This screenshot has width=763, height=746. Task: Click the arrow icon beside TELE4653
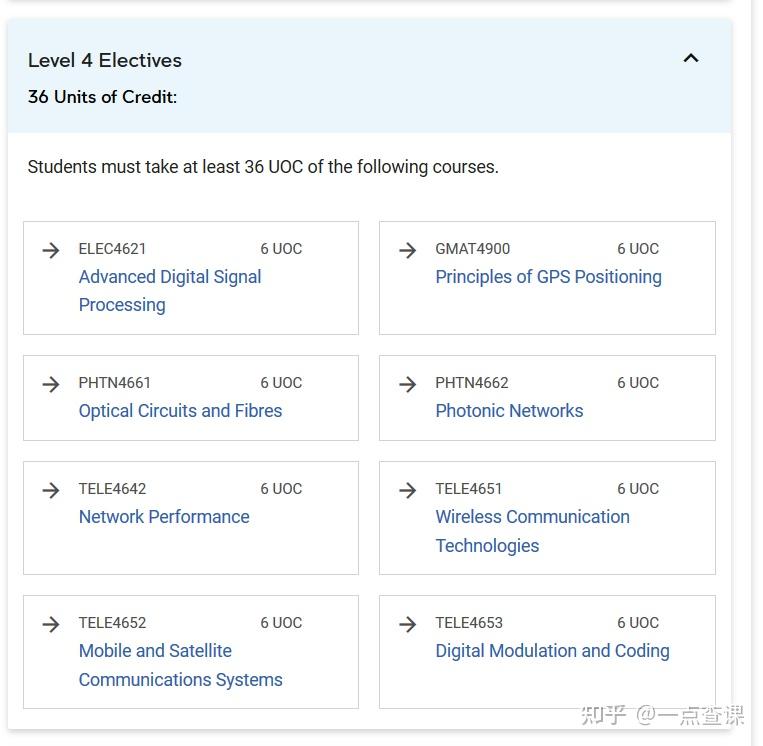(408, 624)
